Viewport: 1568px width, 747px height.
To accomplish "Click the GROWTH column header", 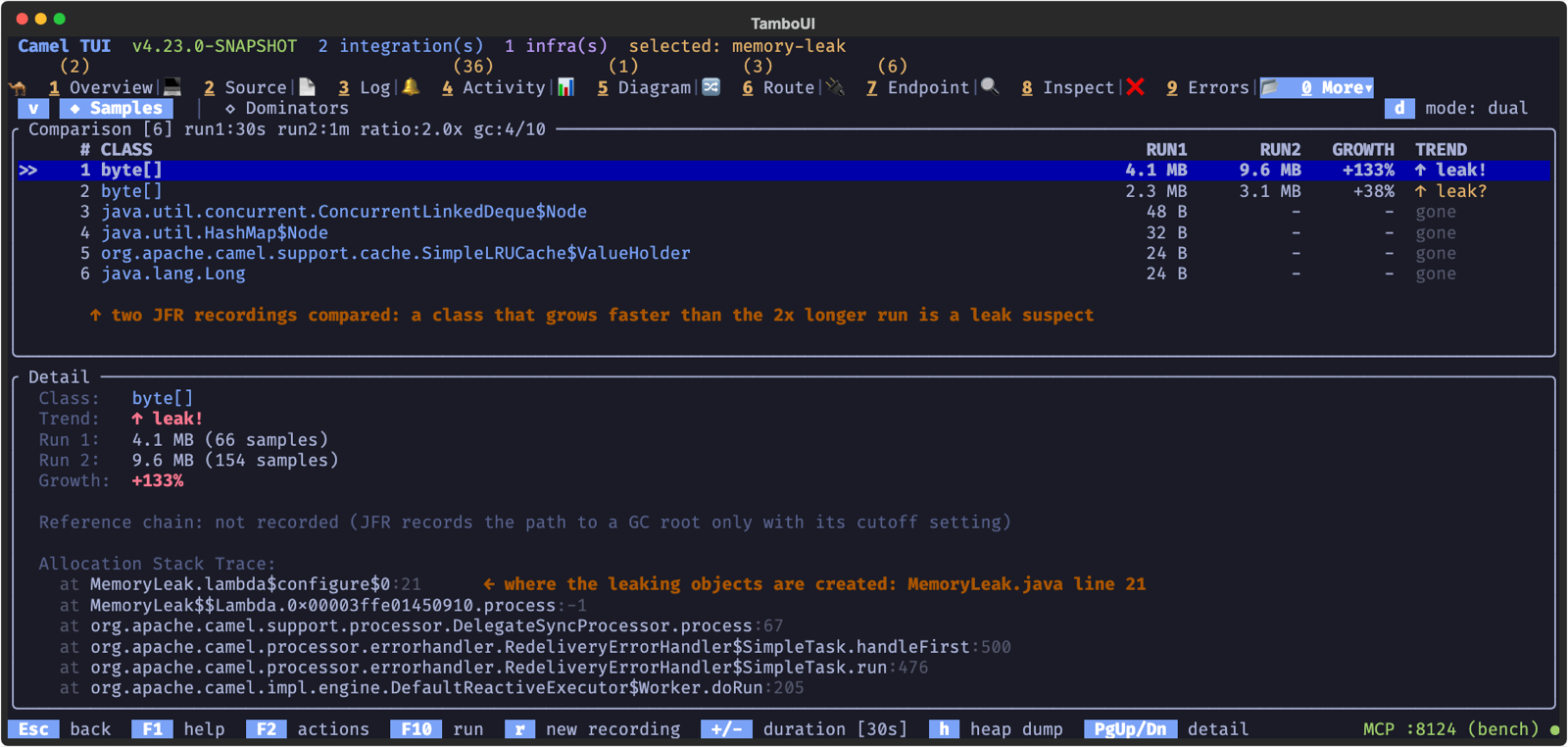I will click(x=1363, y=149).
